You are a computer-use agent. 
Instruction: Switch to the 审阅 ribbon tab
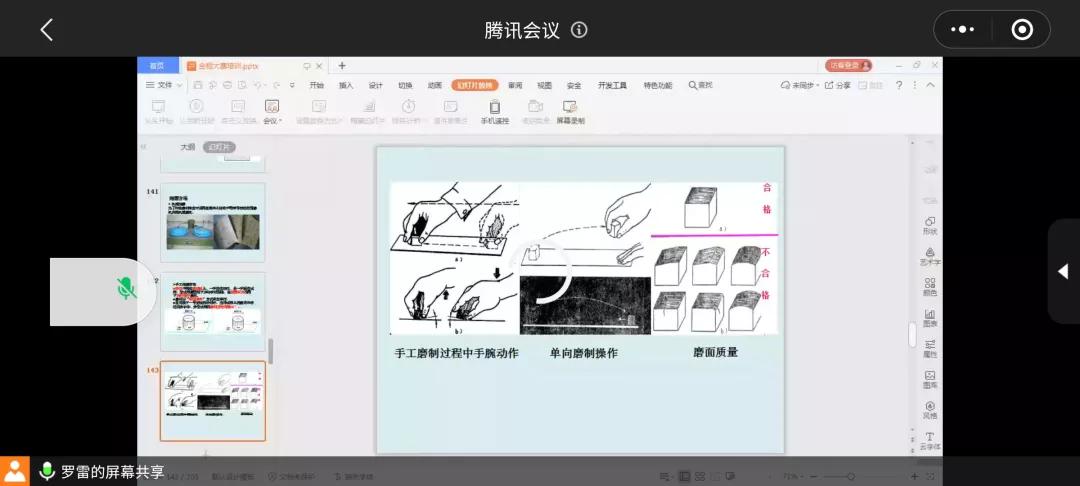pos(515,85)
